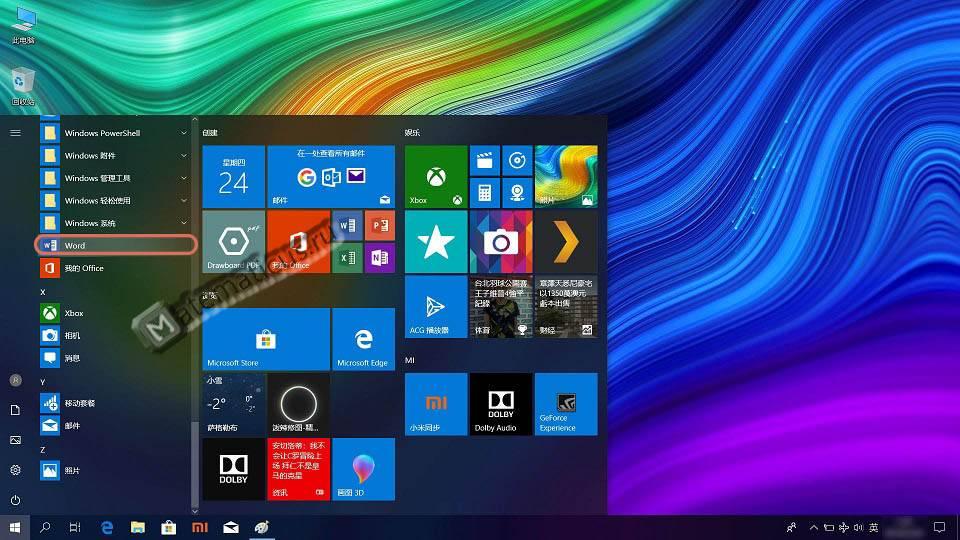The image size is (960, 540).
Task: Open the user account icon in Start sidebar
Action: [x=15, y=380]
